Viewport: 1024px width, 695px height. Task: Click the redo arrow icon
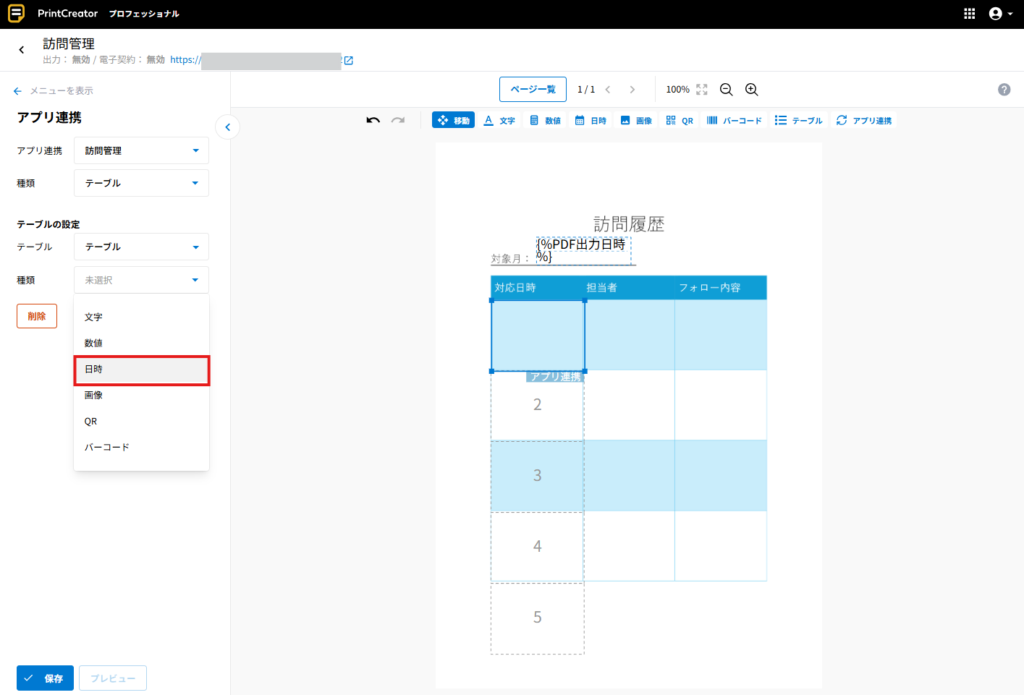pyautogui.click(x=398, y=120)
